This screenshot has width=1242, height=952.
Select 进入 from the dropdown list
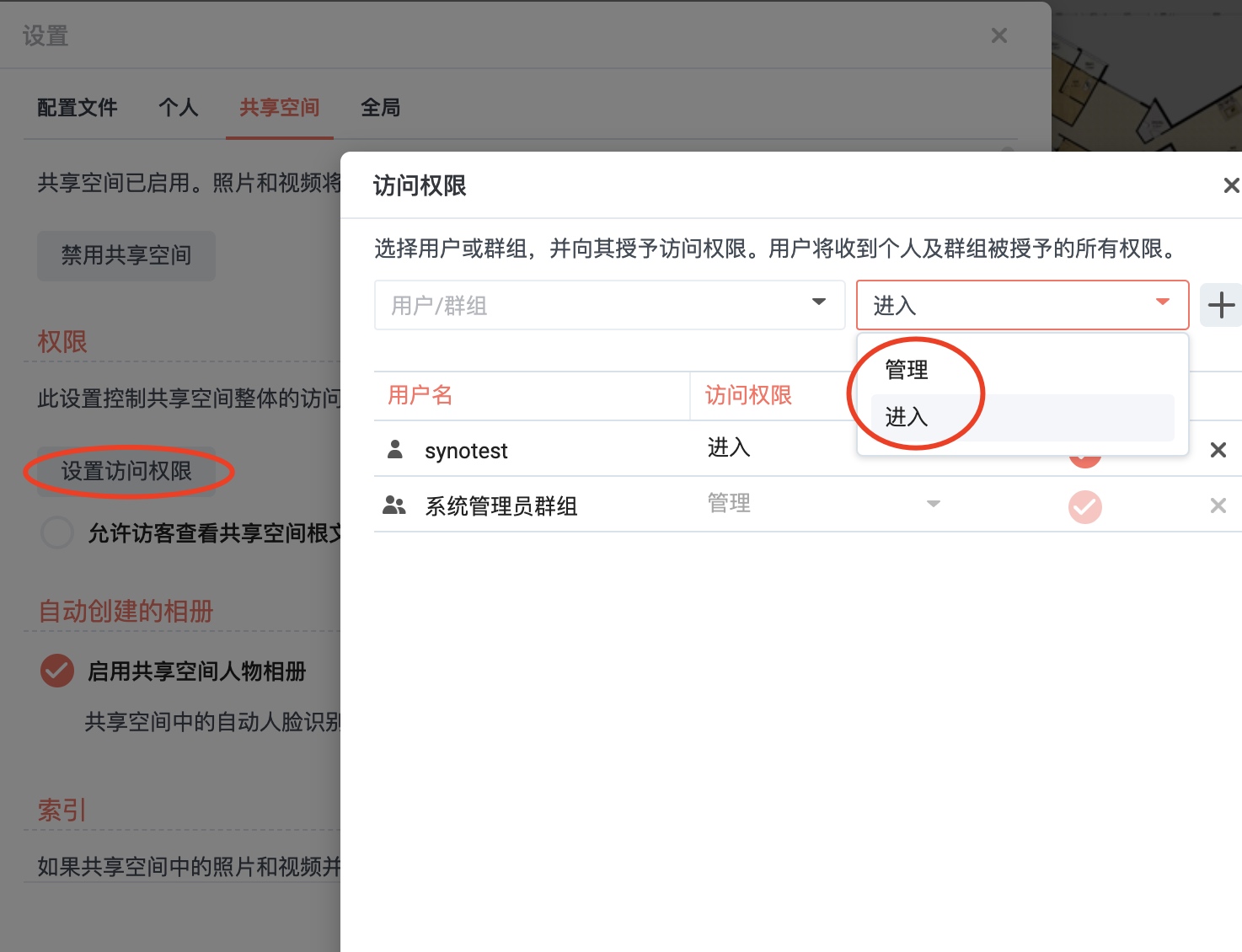click(x=1022, y=417)
